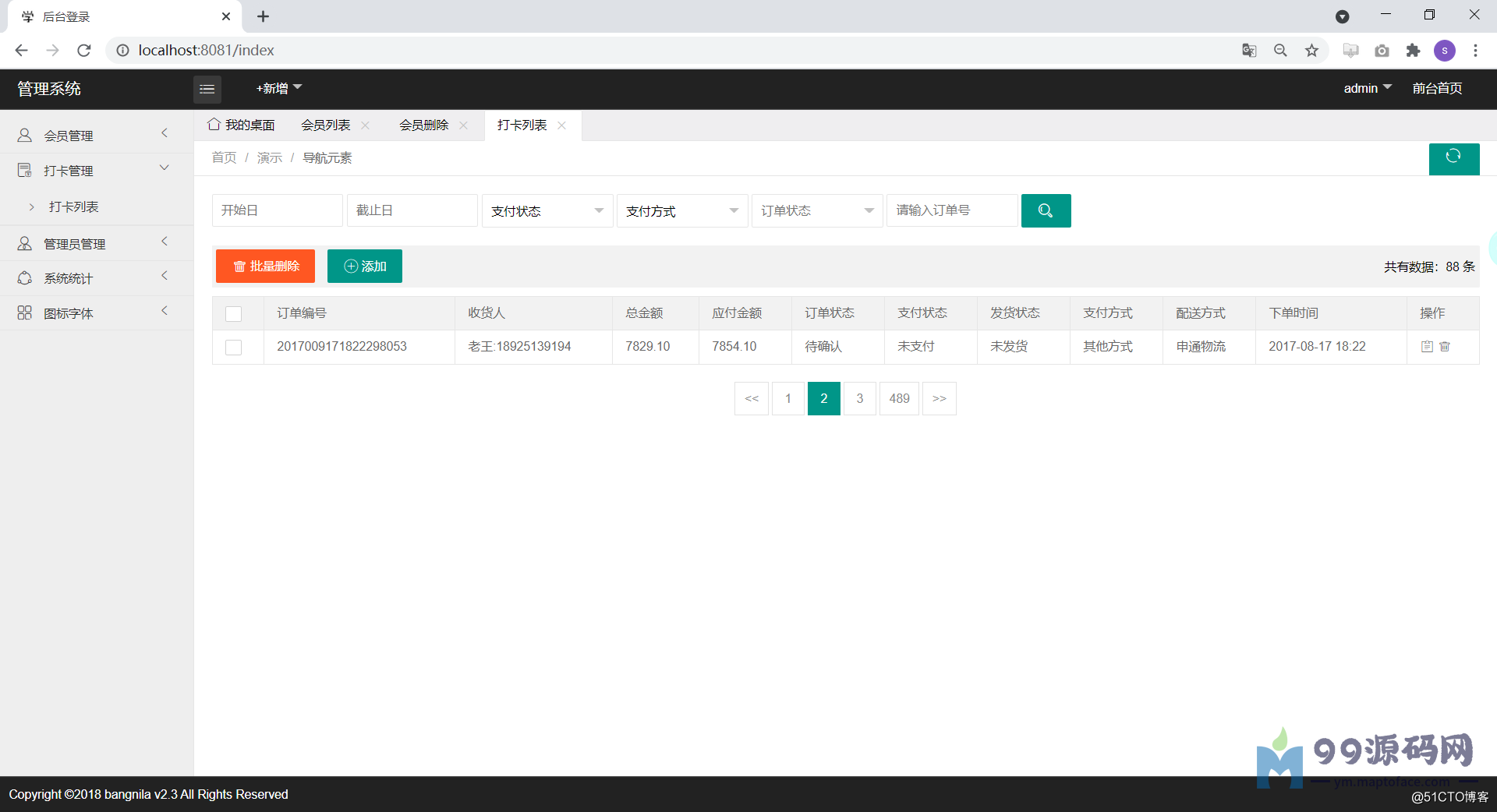Open the 订单状态 filter dropdown
The height and width of the screenshot is (812, 1497).
817,210
